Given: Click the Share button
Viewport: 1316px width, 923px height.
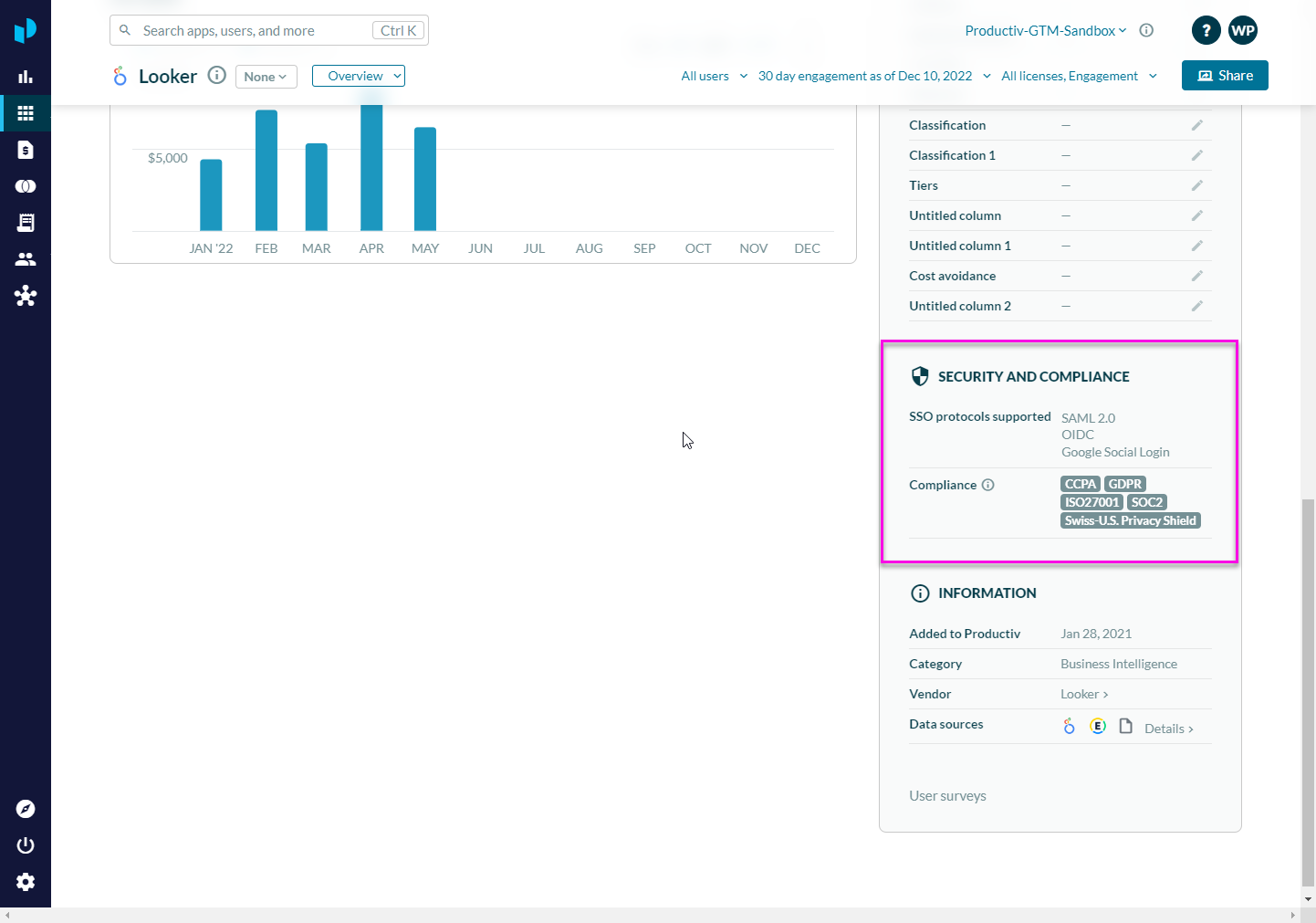Looking at the screenshot, I should pos(1225,76).
